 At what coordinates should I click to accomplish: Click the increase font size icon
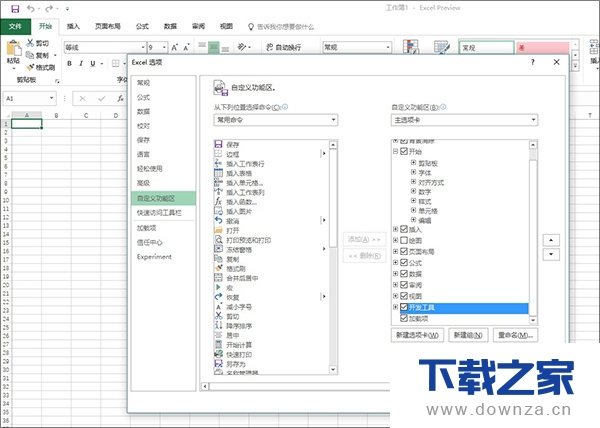pyautogui.click(x=174, y=47)
